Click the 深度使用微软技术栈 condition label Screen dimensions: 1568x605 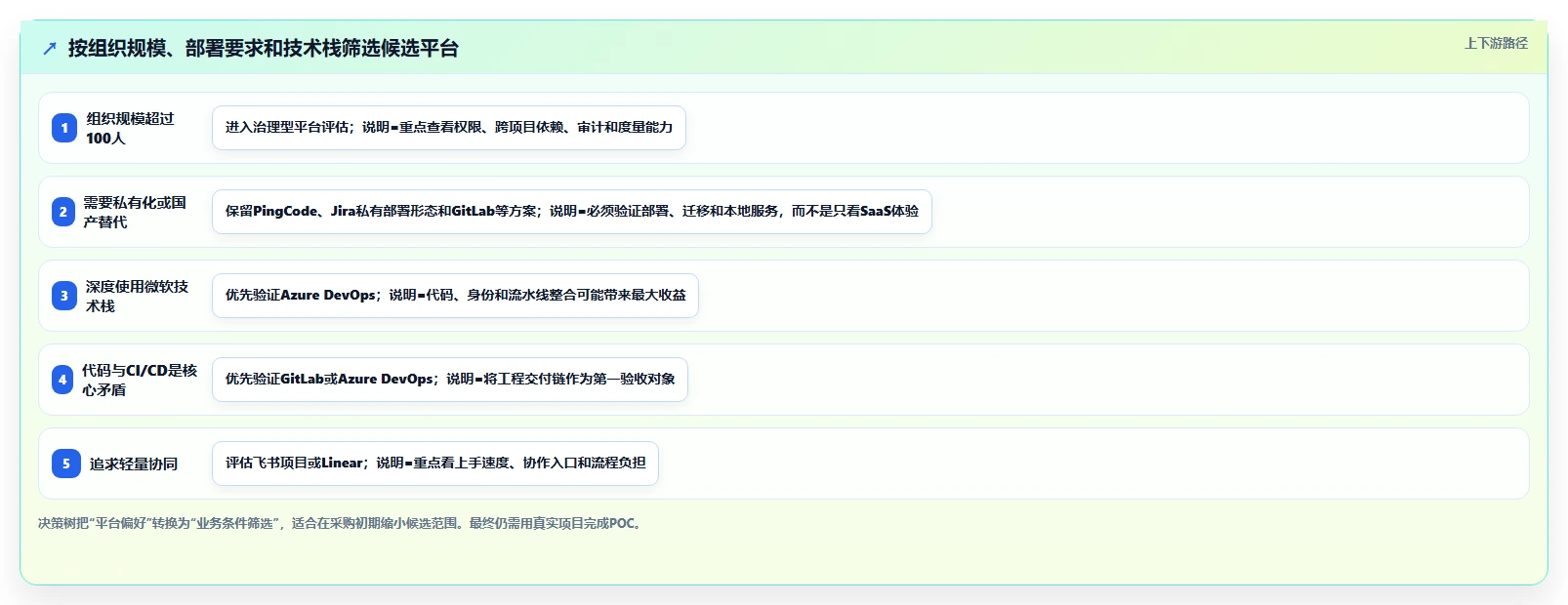coord(137,296)
